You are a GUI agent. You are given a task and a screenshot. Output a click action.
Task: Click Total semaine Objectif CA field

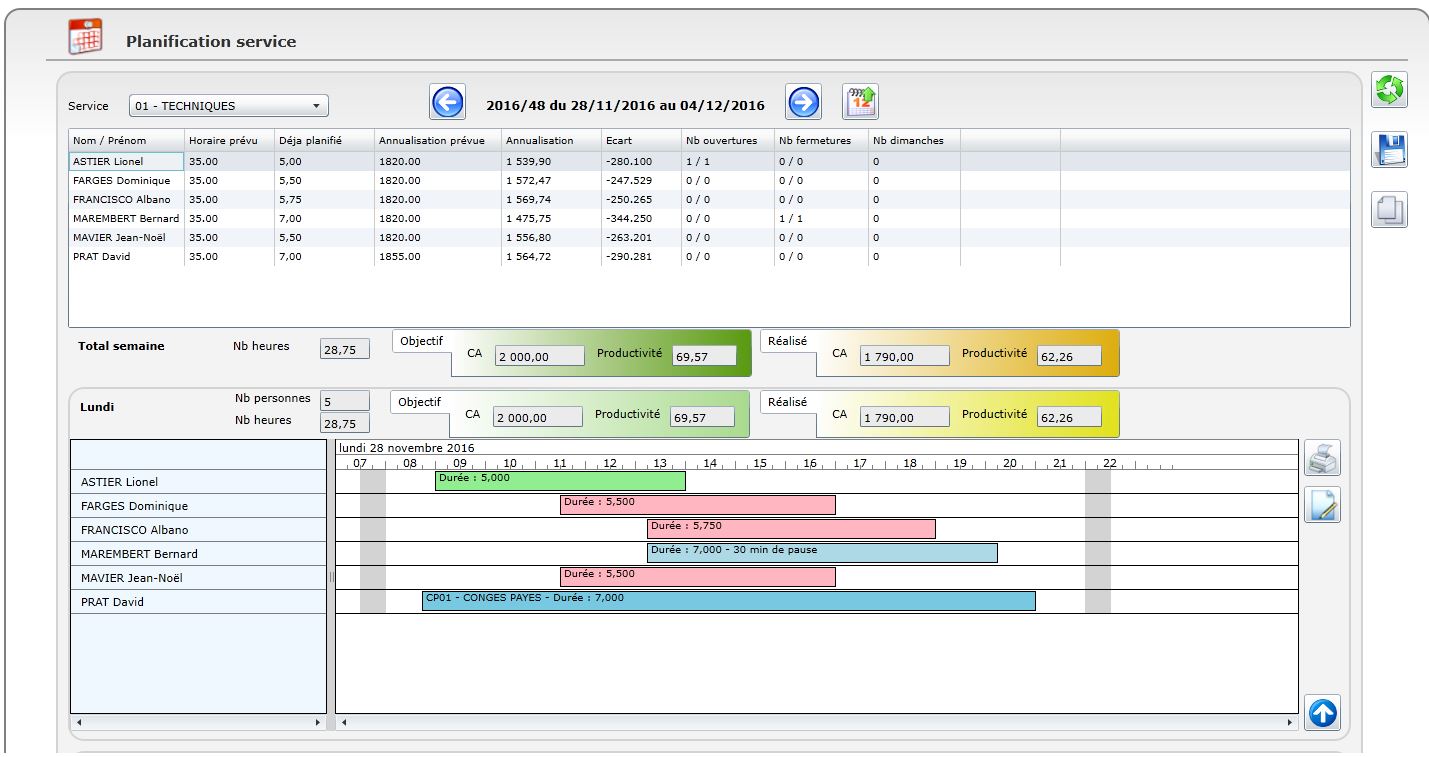tap(539, 356)
